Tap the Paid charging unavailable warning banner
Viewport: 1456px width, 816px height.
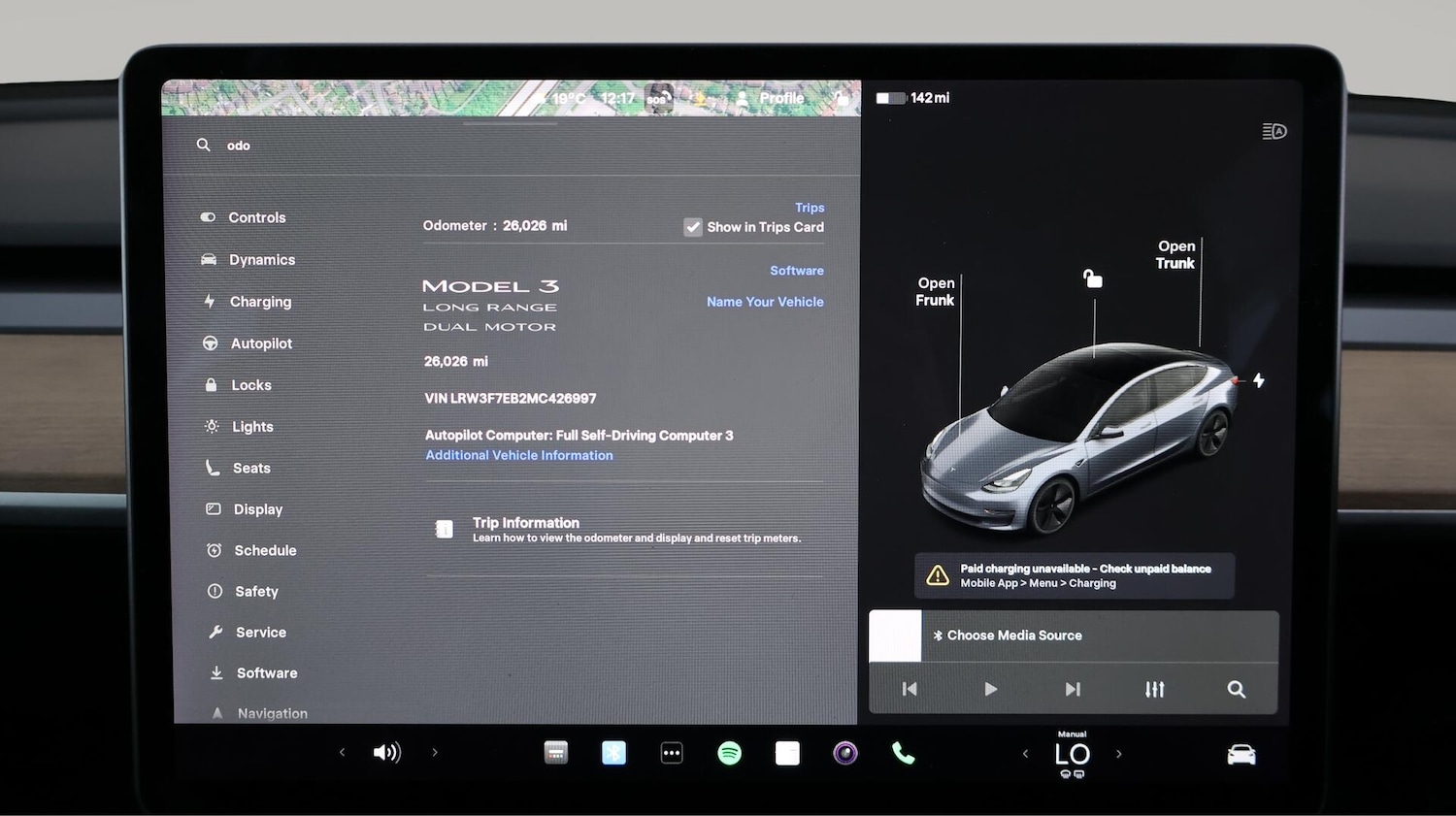[1075, 576]
